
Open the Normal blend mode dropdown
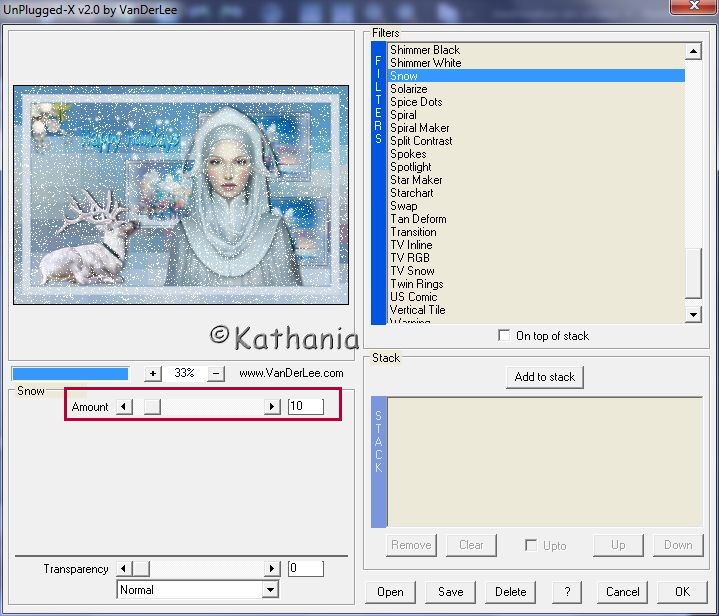[271, 590]
